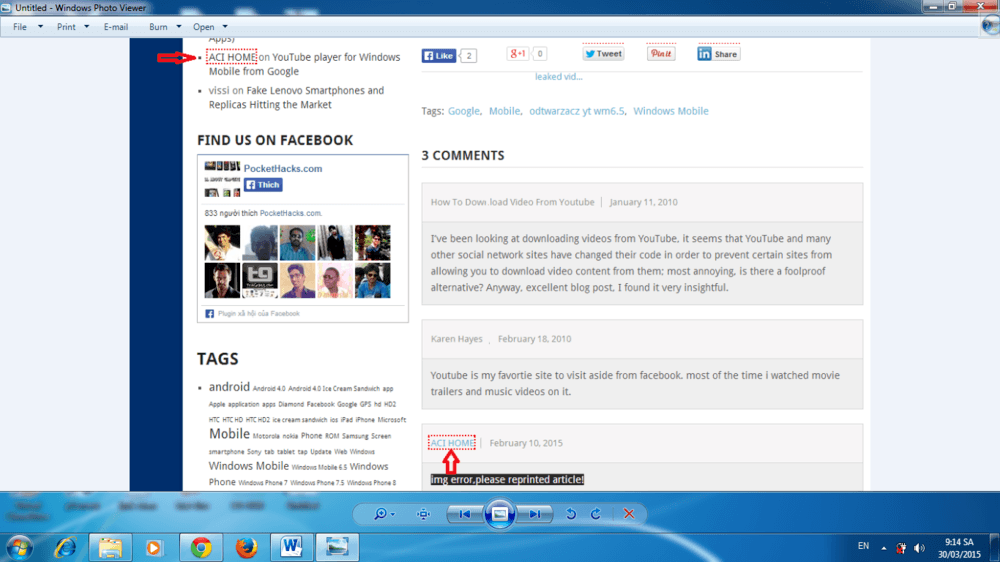Click ACI HOME in recent comments
This screenshot has width=1000, height=562.
(x=232, y=57)
